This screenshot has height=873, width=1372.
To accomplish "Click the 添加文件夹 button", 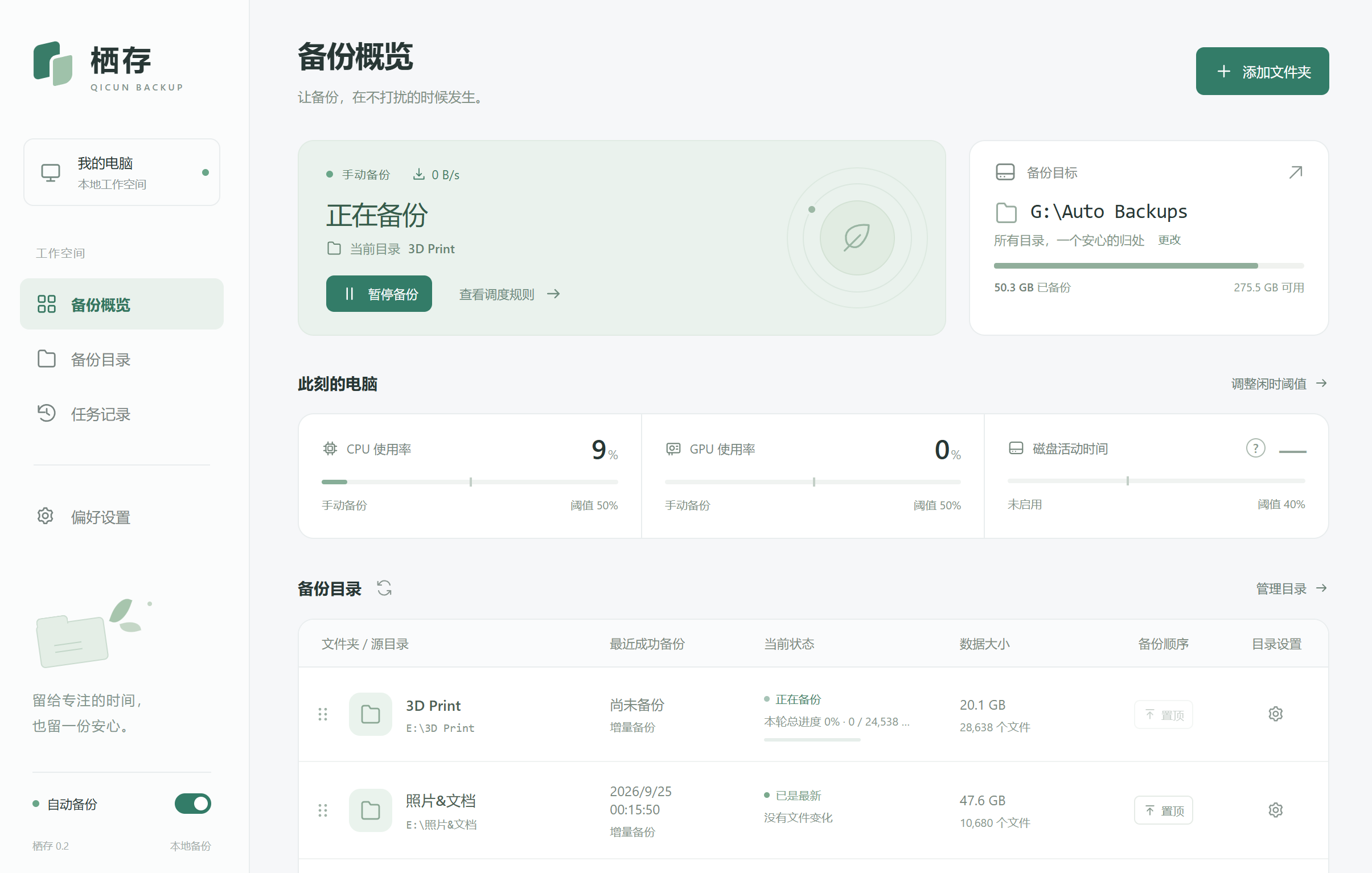I will (1262, 71).
